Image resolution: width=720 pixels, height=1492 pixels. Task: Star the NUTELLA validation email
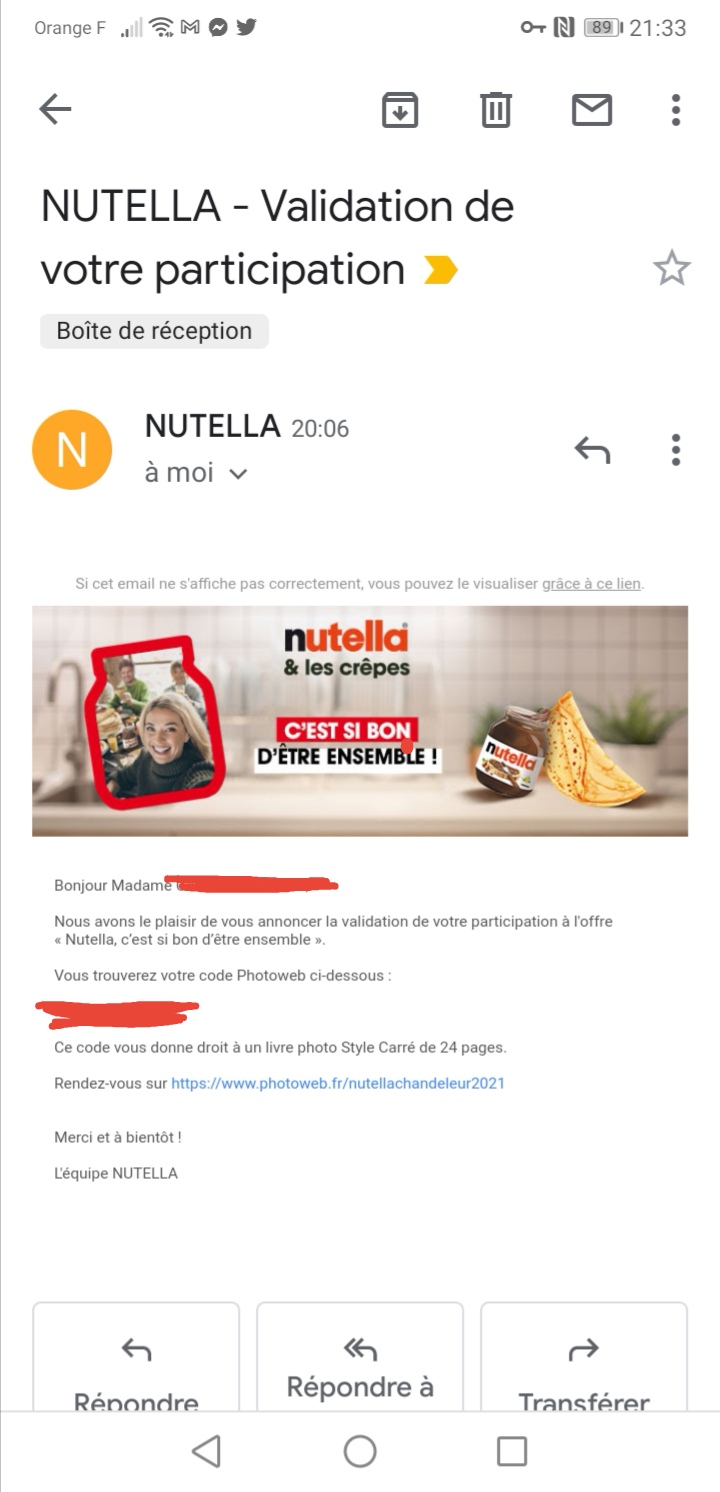[672, 268]
